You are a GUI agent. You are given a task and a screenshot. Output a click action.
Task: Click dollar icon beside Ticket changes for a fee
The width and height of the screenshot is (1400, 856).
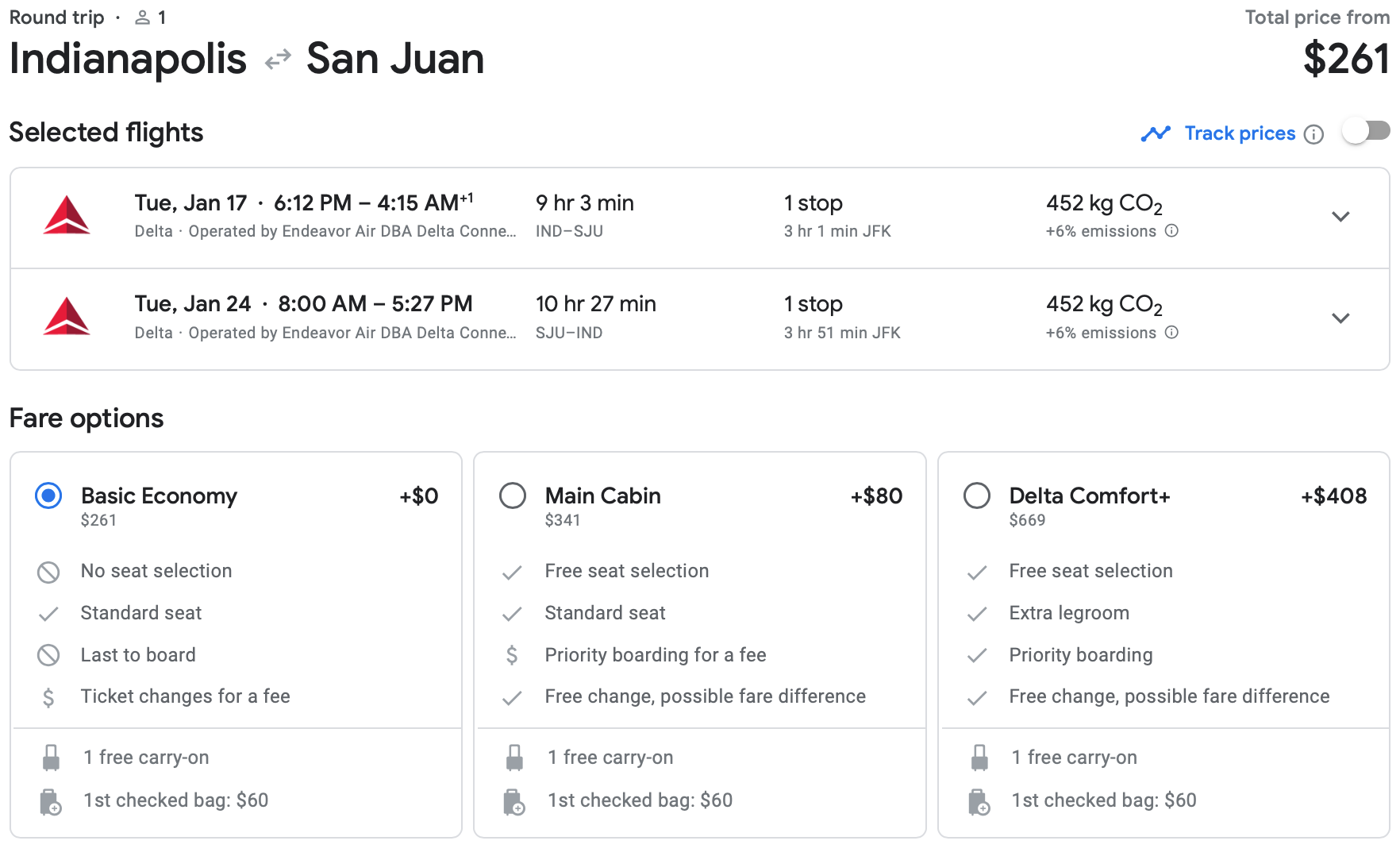[x=48, y=697]
